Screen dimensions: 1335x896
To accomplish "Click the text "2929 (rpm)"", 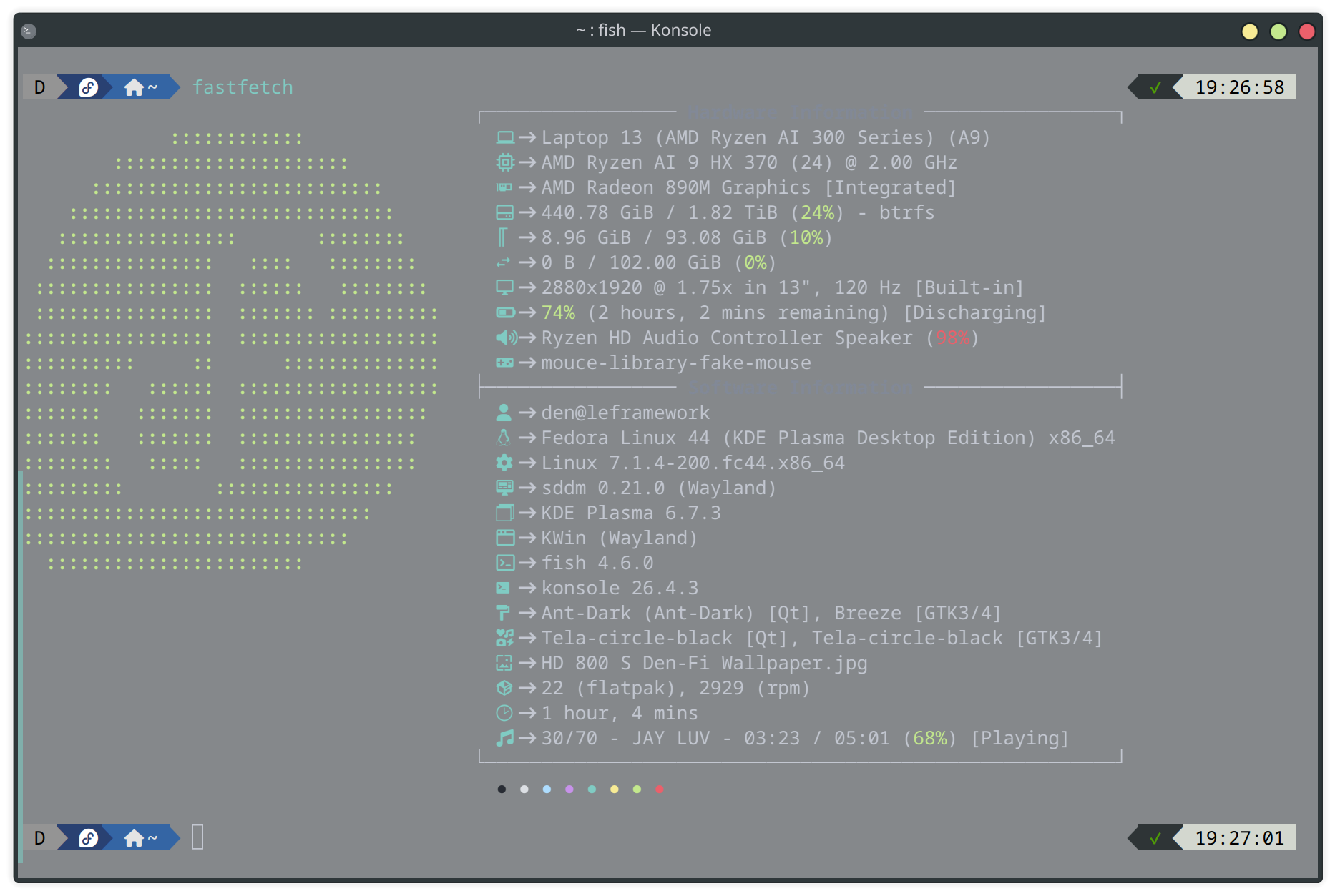I will click(754, 688).
